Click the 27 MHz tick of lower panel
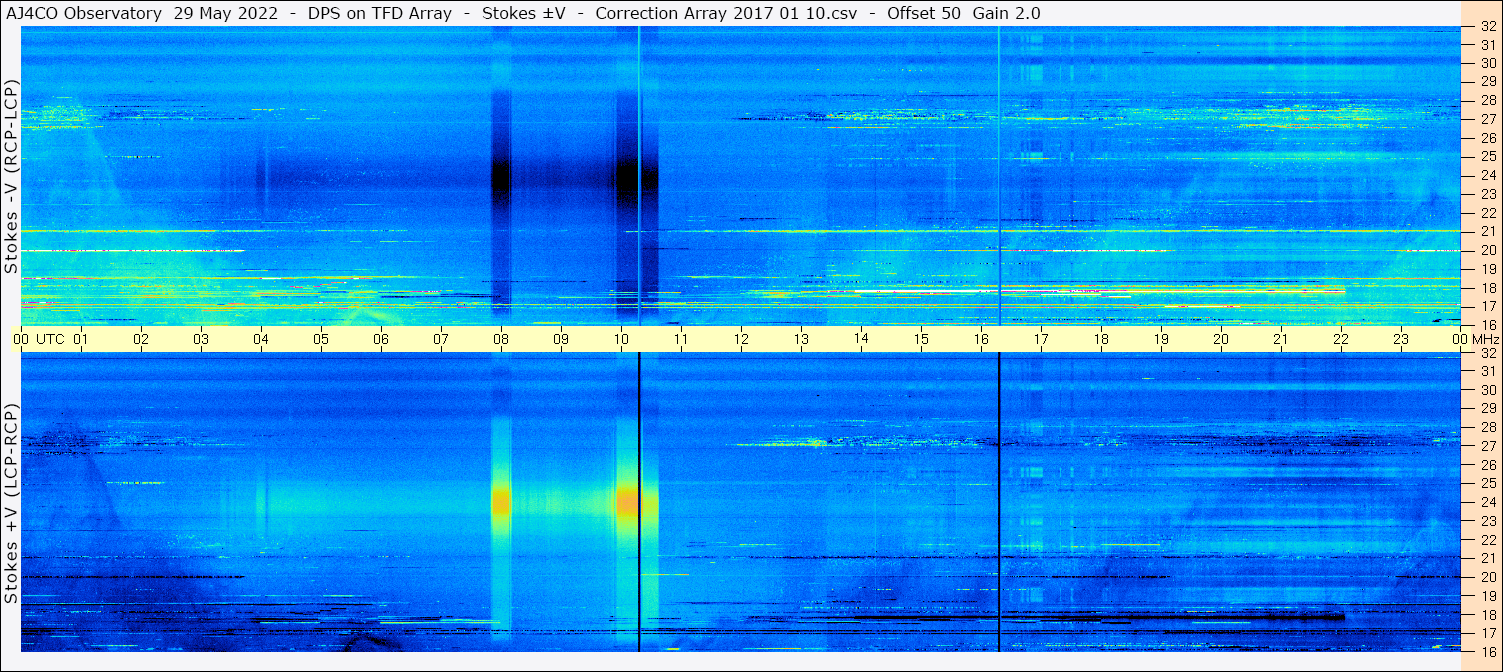 pos(1487,446)
